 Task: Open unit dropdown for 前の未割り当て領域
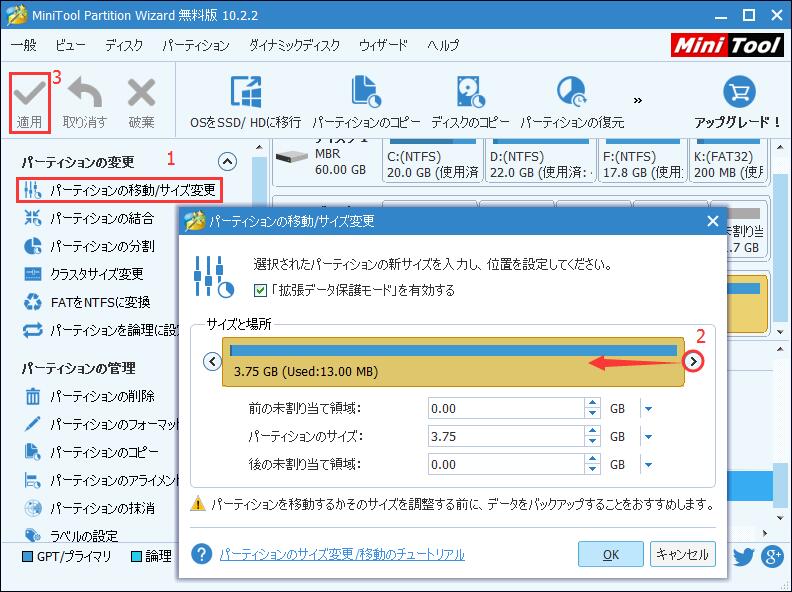point(648,409)
